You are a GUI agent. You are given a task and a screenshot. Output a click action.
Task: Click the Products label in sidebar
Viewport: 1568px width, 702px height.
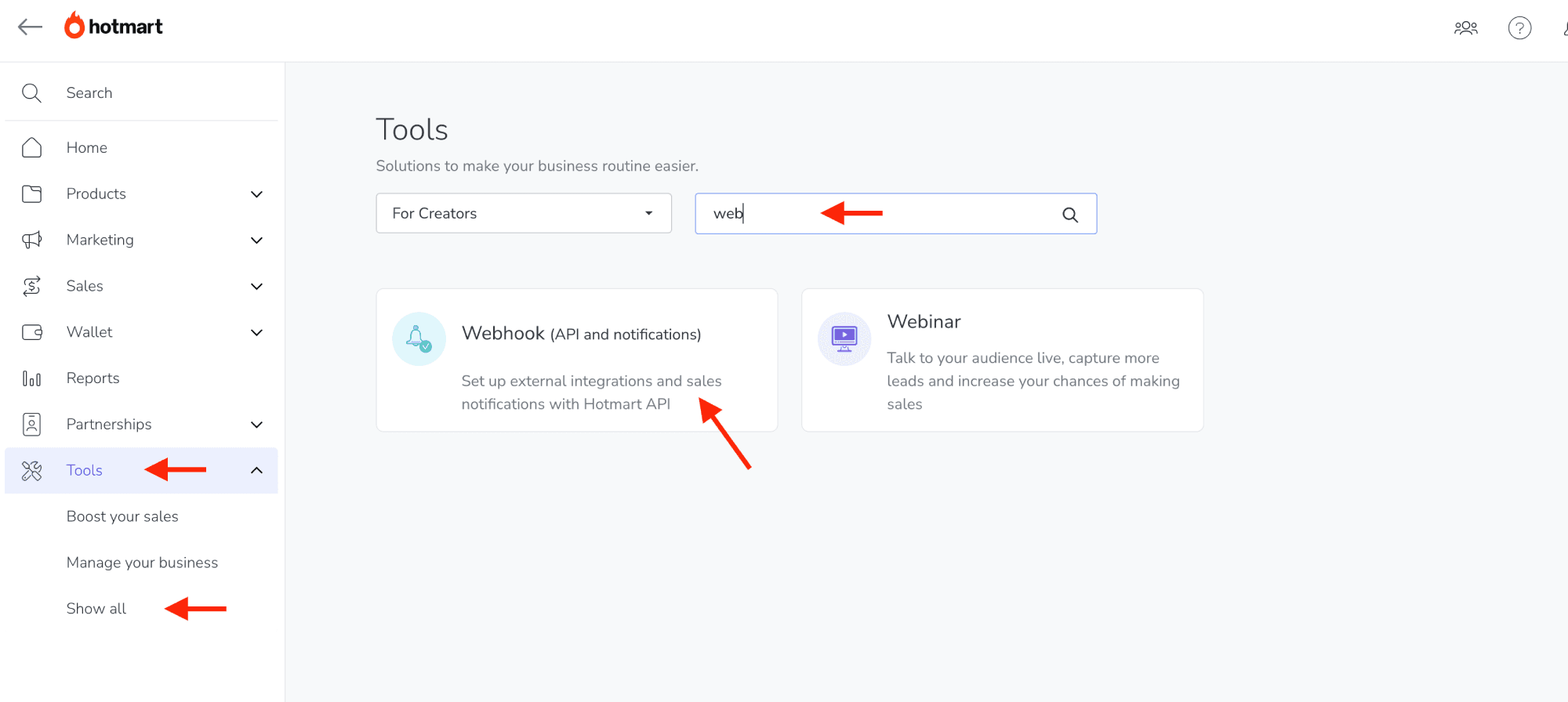tap(96, 194)
